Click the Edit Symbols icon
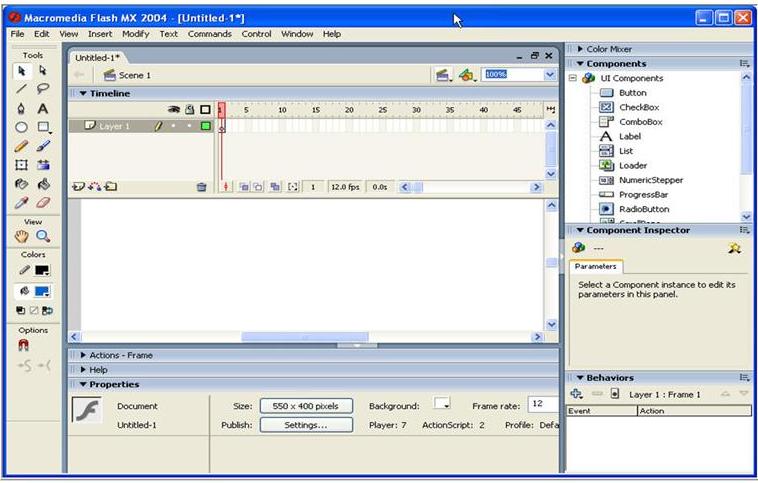Screen dimensions: 758x483 click(467, 75)
